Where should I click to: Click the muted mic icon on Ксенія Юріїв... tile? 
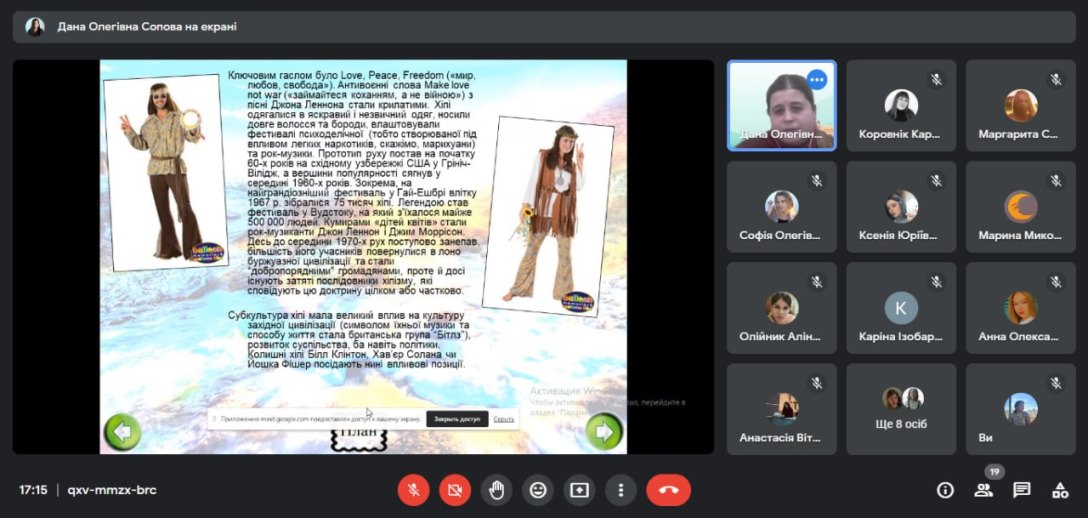936,181
